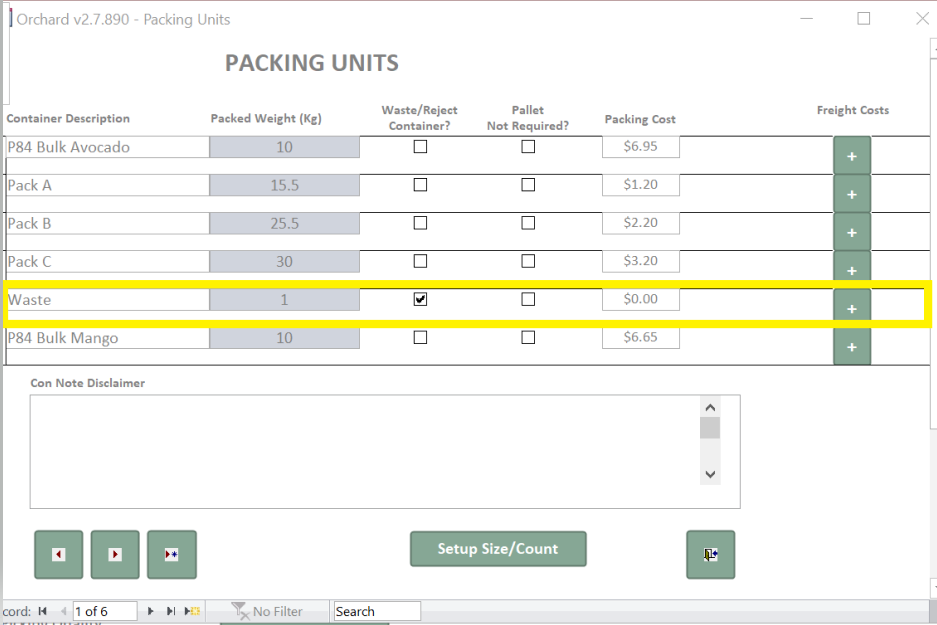
Task: Click the Search box in record bar
Action: click(377, 611)
